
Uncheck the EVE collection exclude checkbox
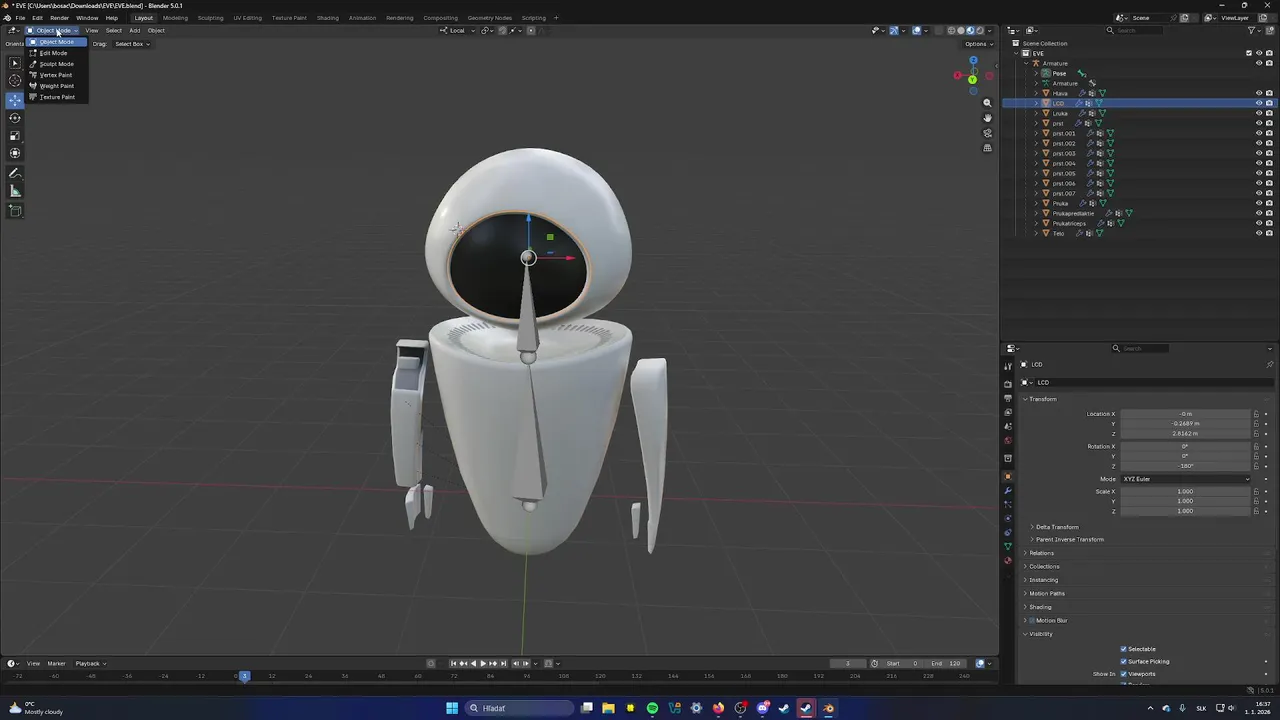pyautogui.click(x=1249, y=53)
